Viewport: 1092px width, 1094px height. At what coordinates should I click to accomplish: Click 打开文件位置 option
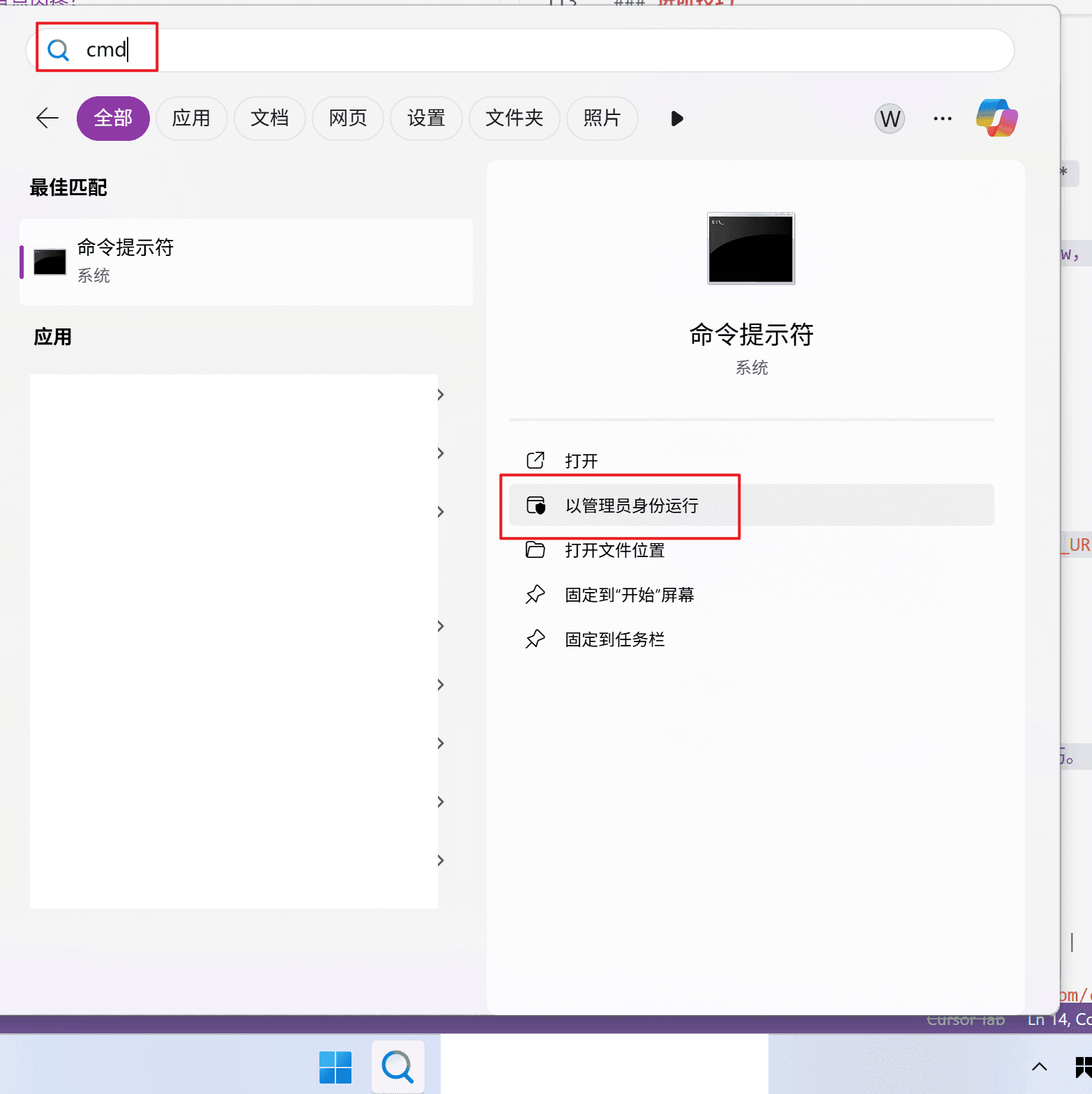coord(614,550)
